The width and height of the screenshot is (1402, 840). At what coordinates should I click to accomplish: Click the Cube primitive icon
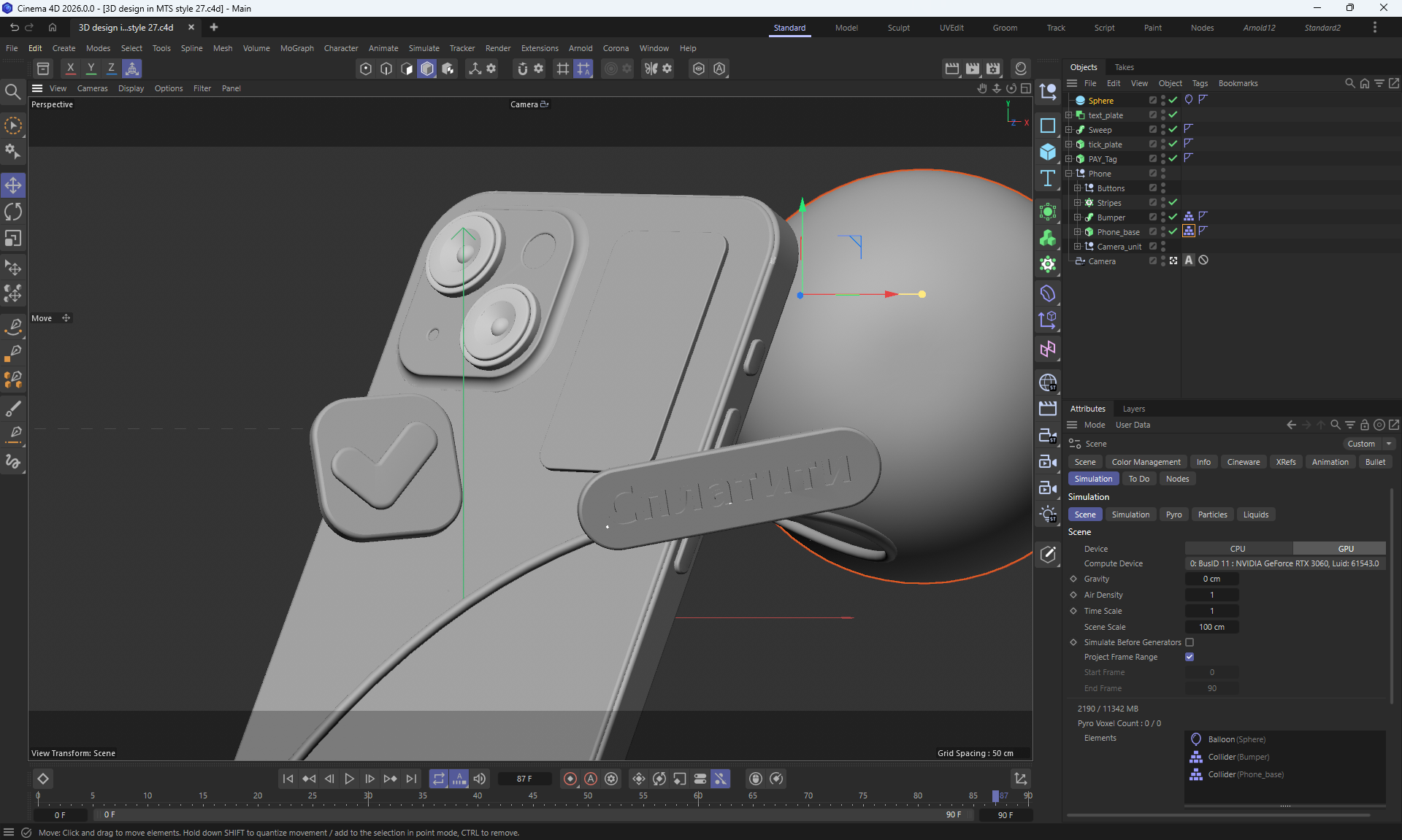[x=1048, y=152]
